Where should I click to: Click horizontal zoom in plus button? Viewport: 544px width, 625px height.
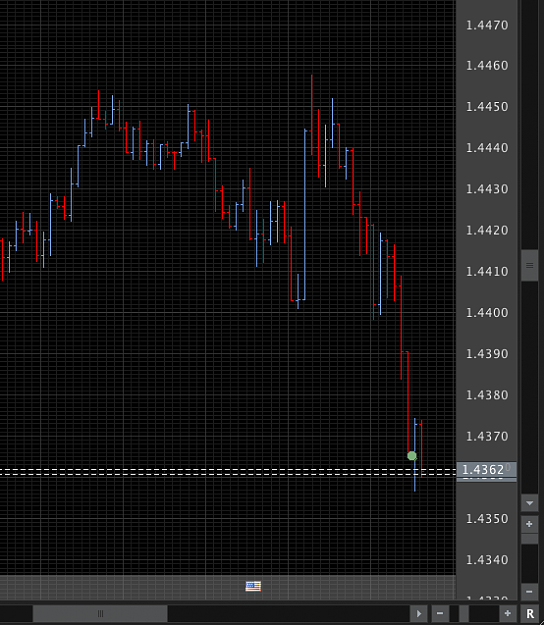(507, 613)
